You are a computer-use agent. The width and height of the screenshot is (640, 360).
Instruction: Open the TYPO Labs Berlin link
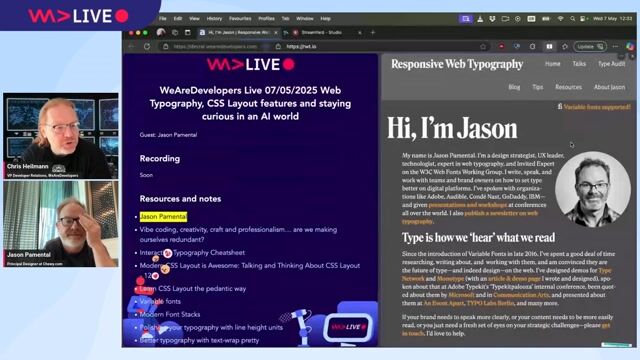(490, 303)
